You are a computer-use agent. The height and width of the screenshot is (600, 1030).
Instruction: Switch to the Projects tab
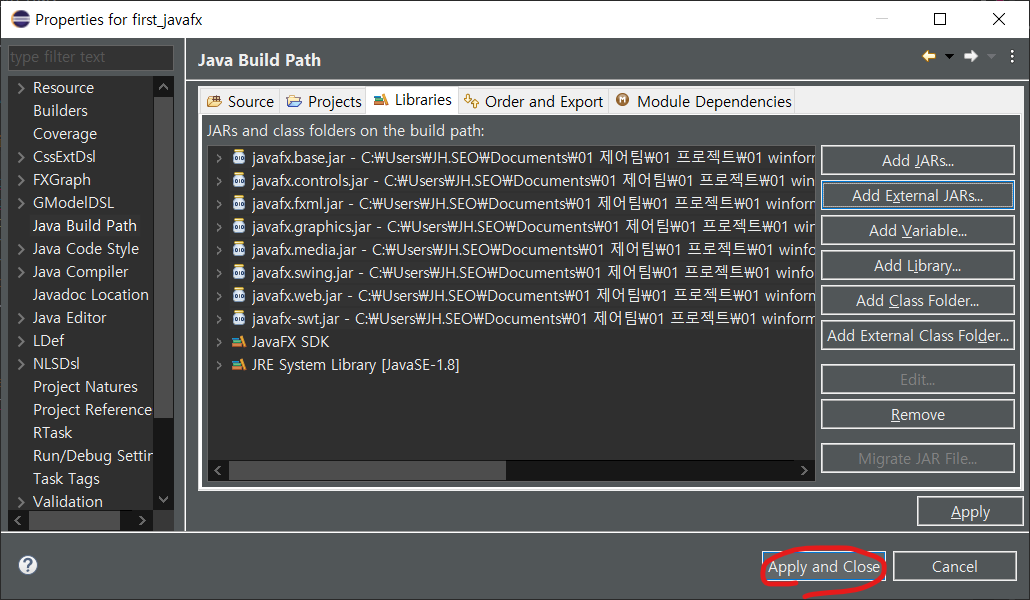coord(323,101)
